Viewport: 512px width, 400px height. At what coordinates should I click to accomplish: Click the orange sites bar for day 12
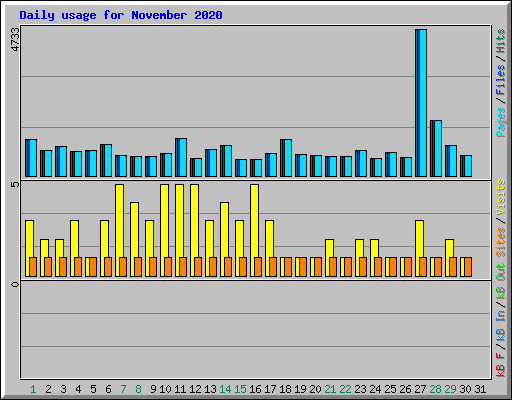[x=198, y=267]
